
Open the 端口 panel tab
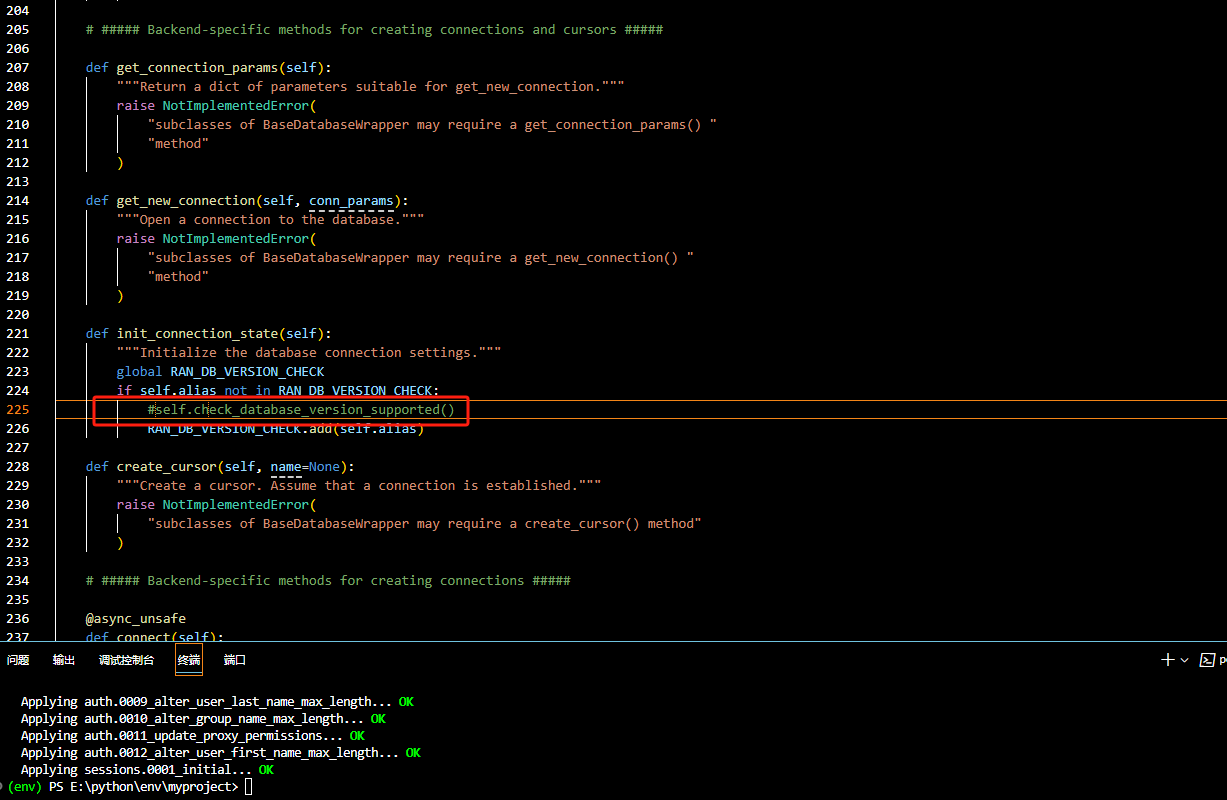[x=234, y=660]
